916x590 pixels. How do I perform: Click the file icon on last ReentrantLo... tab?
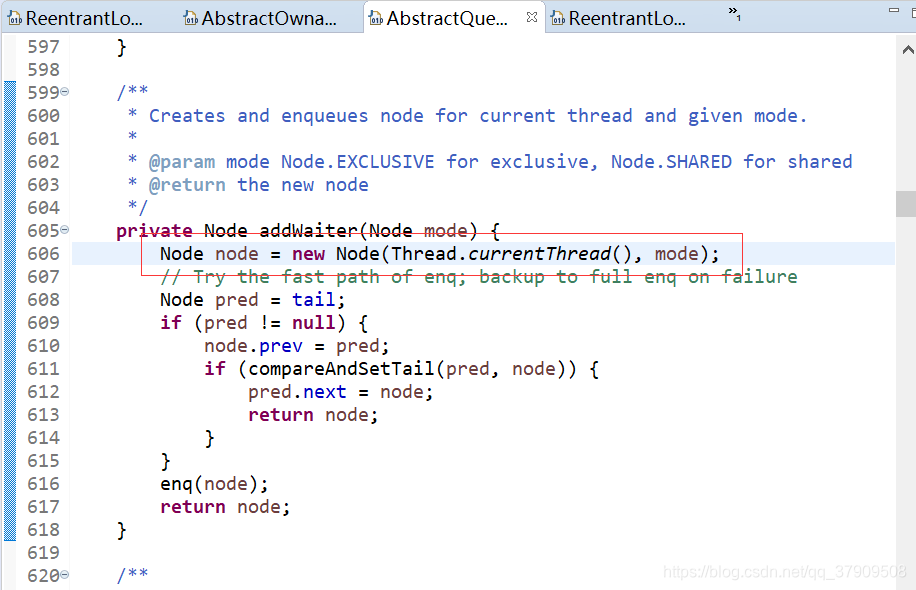tap(558, 19)
